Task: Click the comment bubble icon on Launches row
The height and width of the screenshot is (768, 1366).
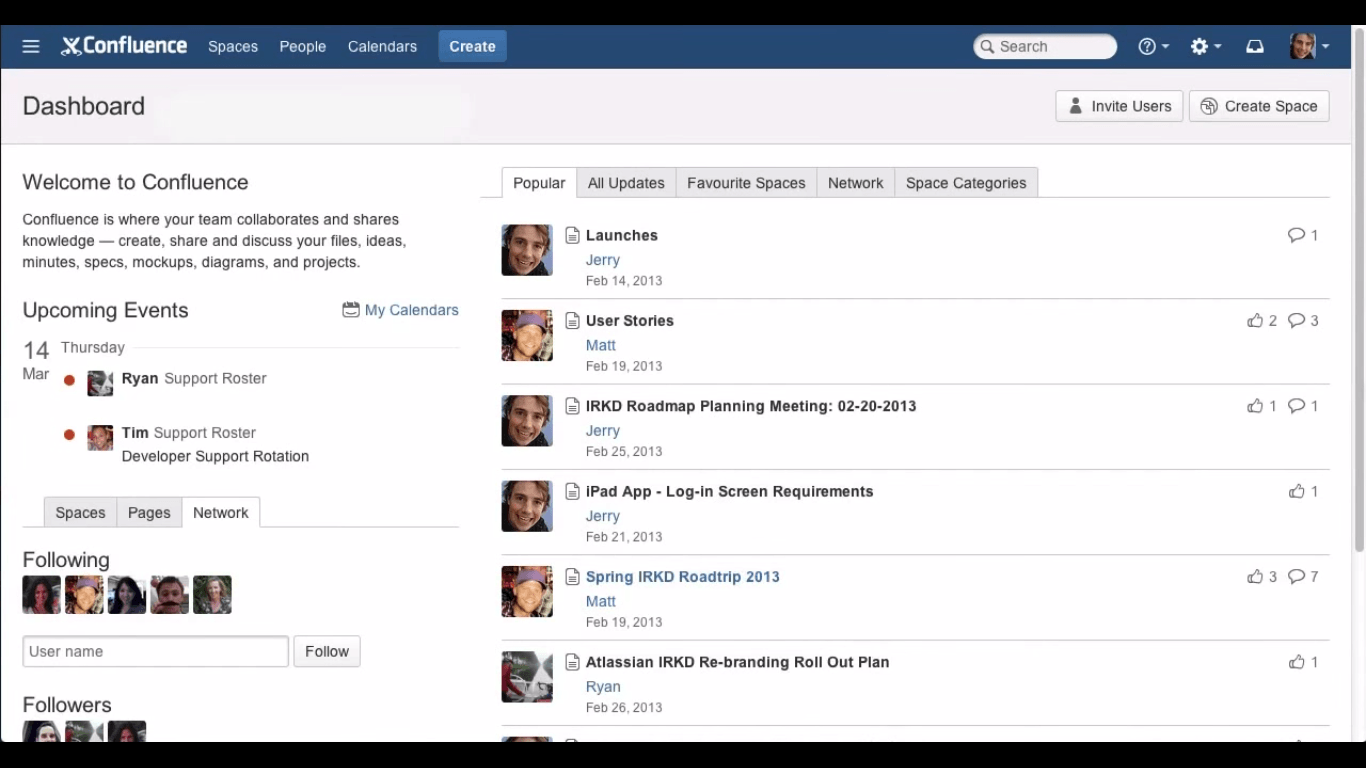Action: (1297, 235)
